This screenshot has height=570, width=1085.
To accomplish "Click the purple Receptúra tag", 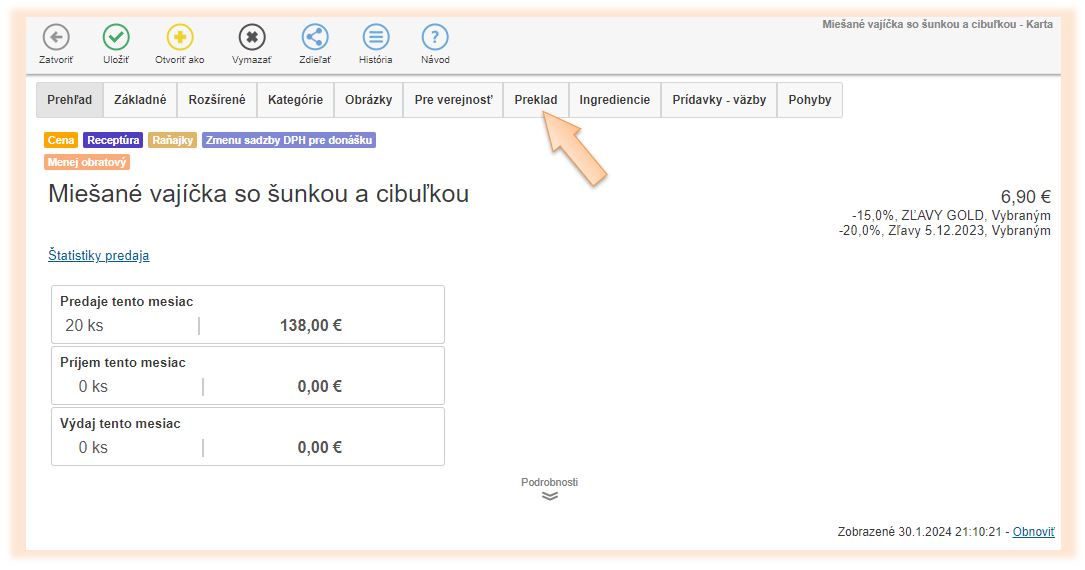I will click(x=113, y=141).
